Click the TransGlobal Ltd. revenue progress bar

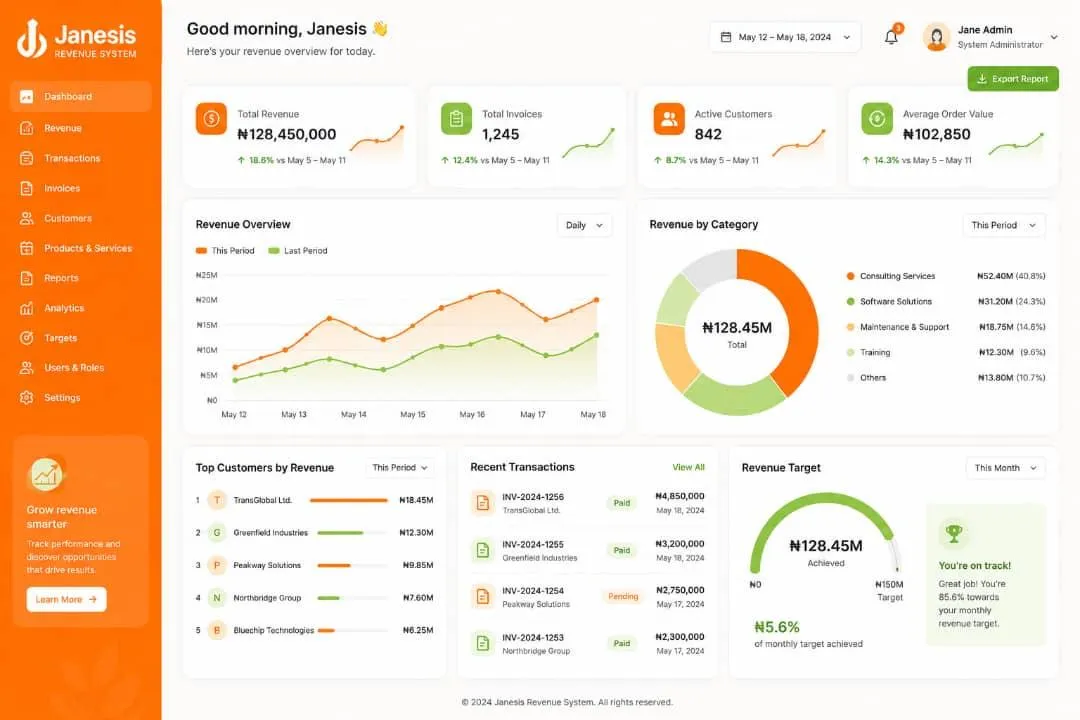point(349,500)
